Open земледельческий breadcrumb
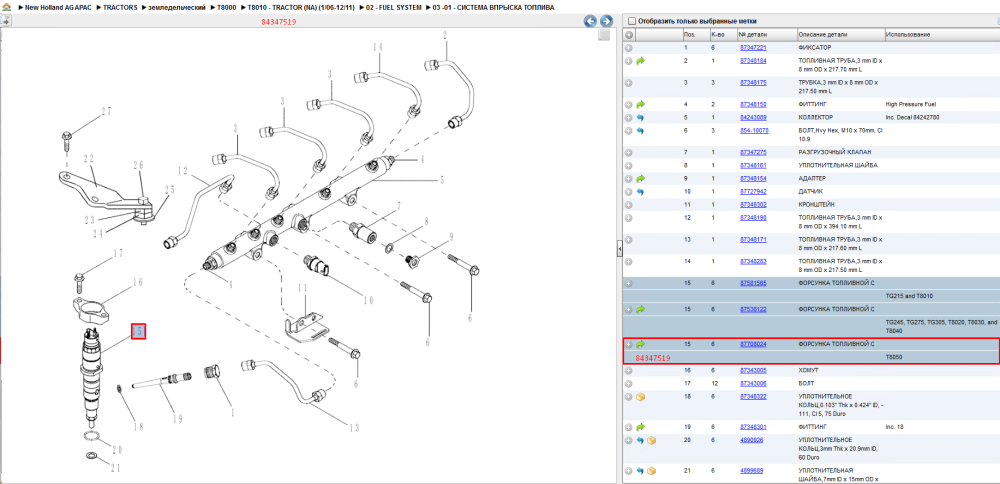1000x484 pixels. click(x=176, y=7)
